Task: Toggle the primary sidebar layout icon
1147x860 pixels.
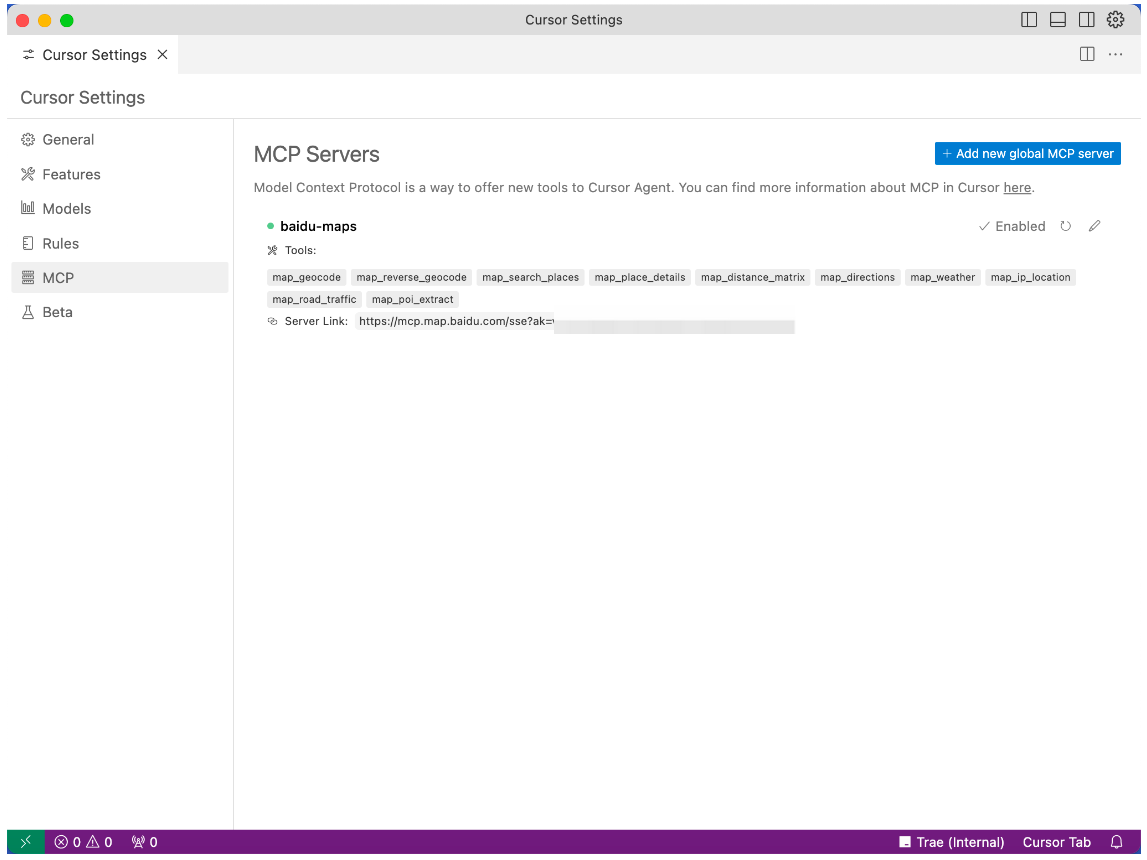Action: (1029, 20)
